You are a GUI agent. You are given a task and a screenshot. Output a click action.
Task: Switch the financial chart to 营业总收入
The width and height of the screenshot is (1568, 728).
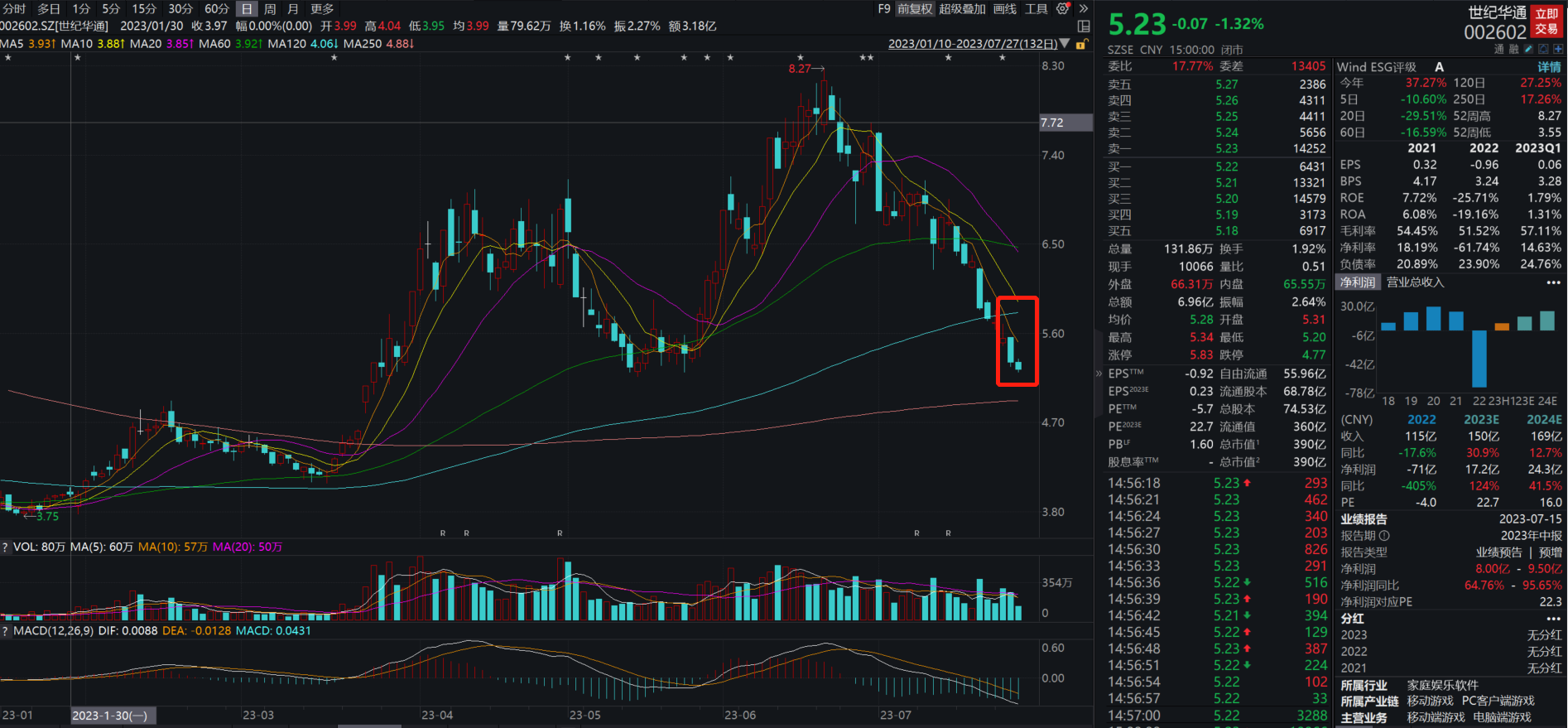(1415, 282)
